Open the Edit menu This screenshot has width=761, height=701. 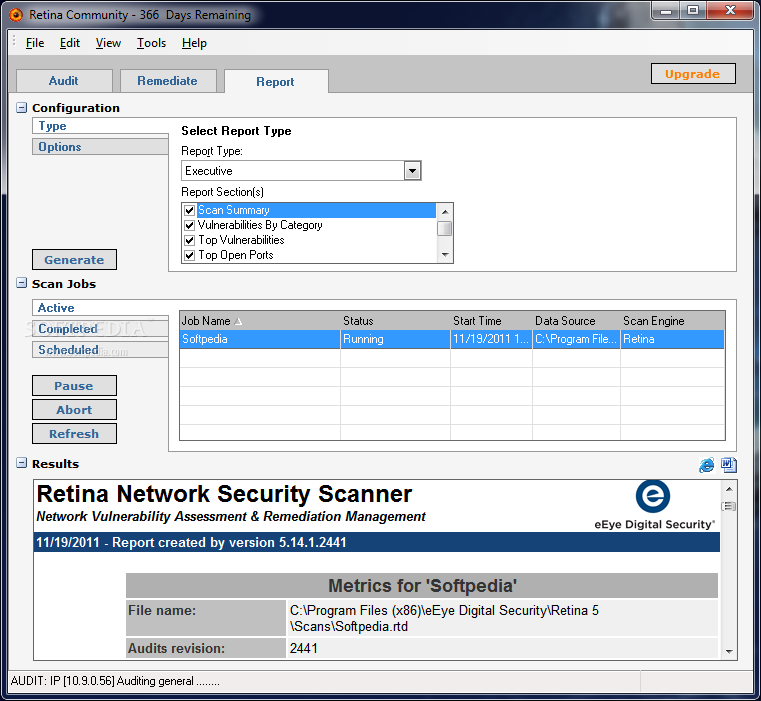click(70, 43)
